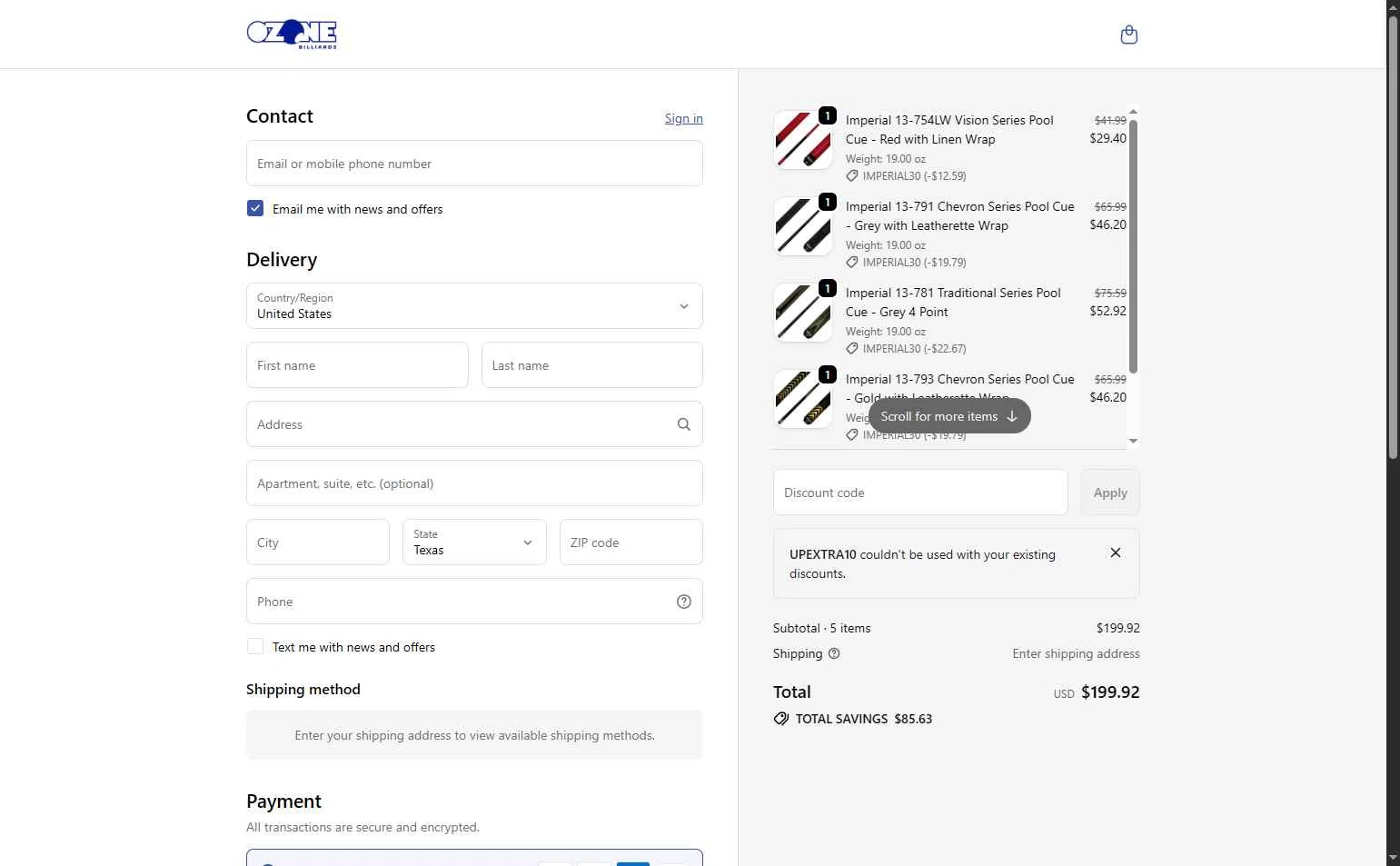Click the IMPERIAL30 tag under Traditional Series cue
This screenshot has height=866, width=1400.
point(906,349)
